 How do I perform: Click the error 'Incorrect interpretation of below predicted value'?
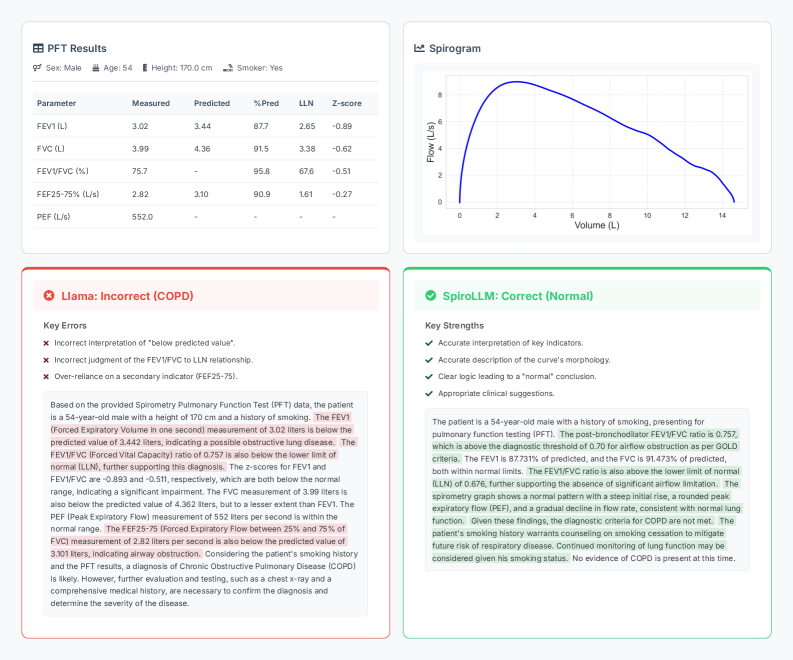145,343
